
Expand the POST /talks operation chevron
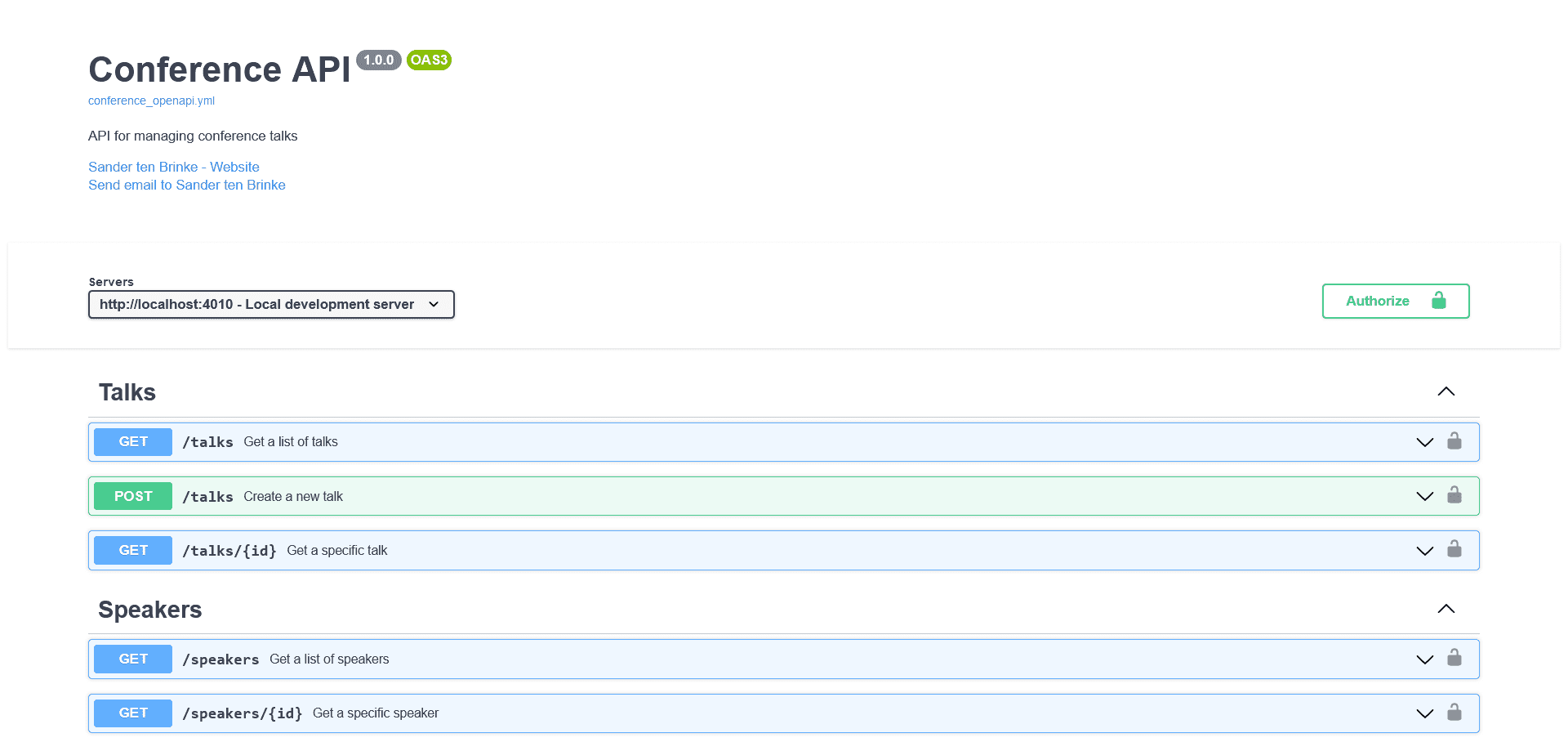[1425, 496]
